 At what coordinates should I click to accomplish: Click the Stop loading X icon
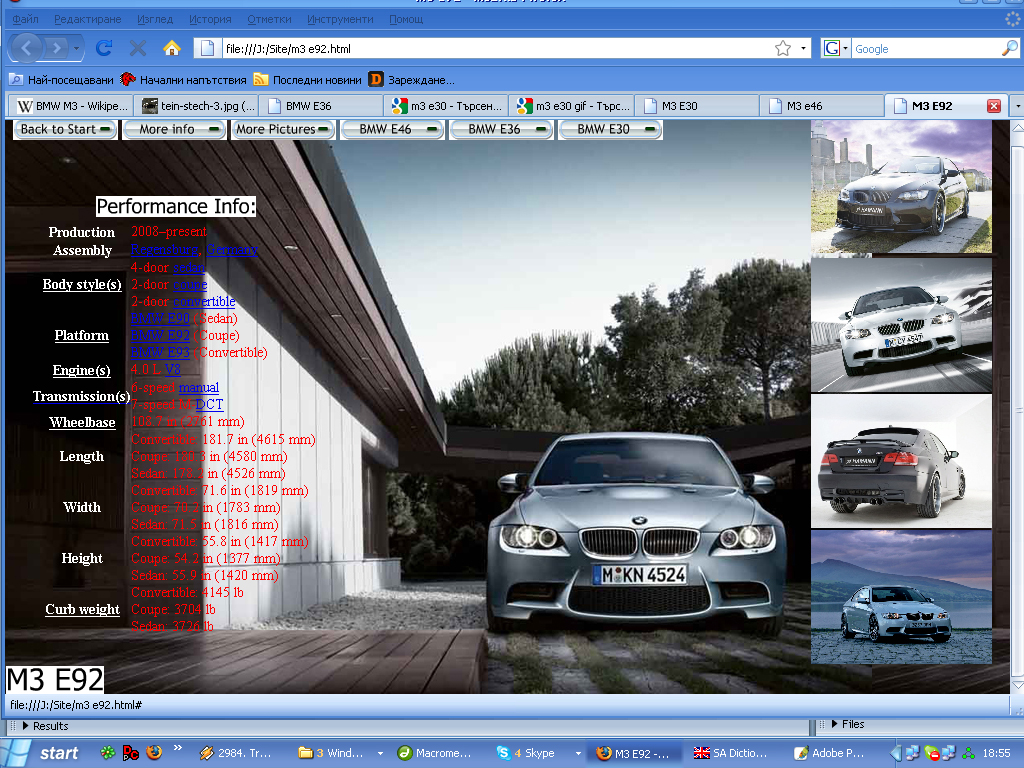[138, 48]
